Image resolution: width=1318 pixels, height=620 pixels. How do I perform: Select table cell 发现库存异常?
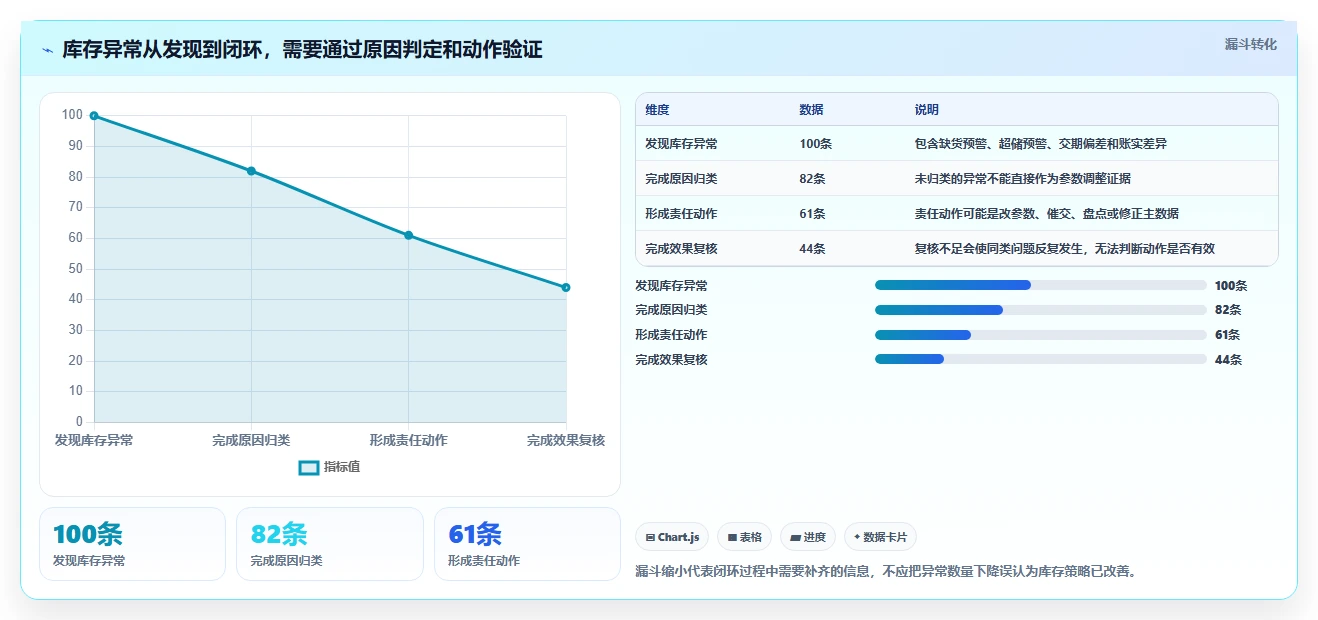click(x=681, y=144)
